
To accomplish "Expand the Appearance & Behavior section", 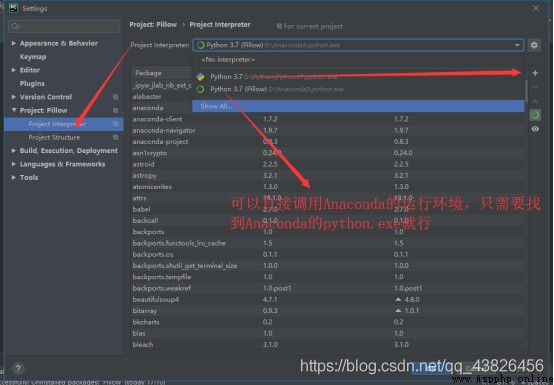I will click(13, 43).
